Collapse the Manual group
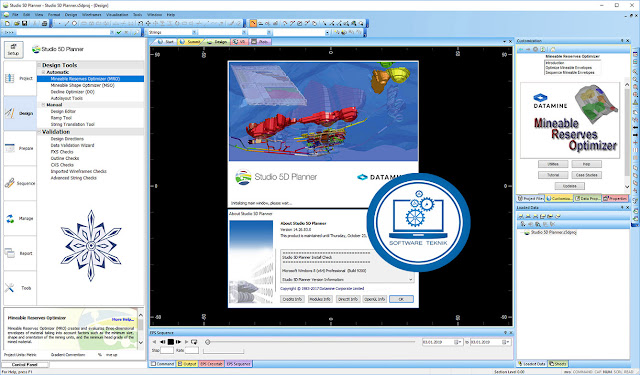Screen dimensions: 640x375 click(x=43, y=105)
